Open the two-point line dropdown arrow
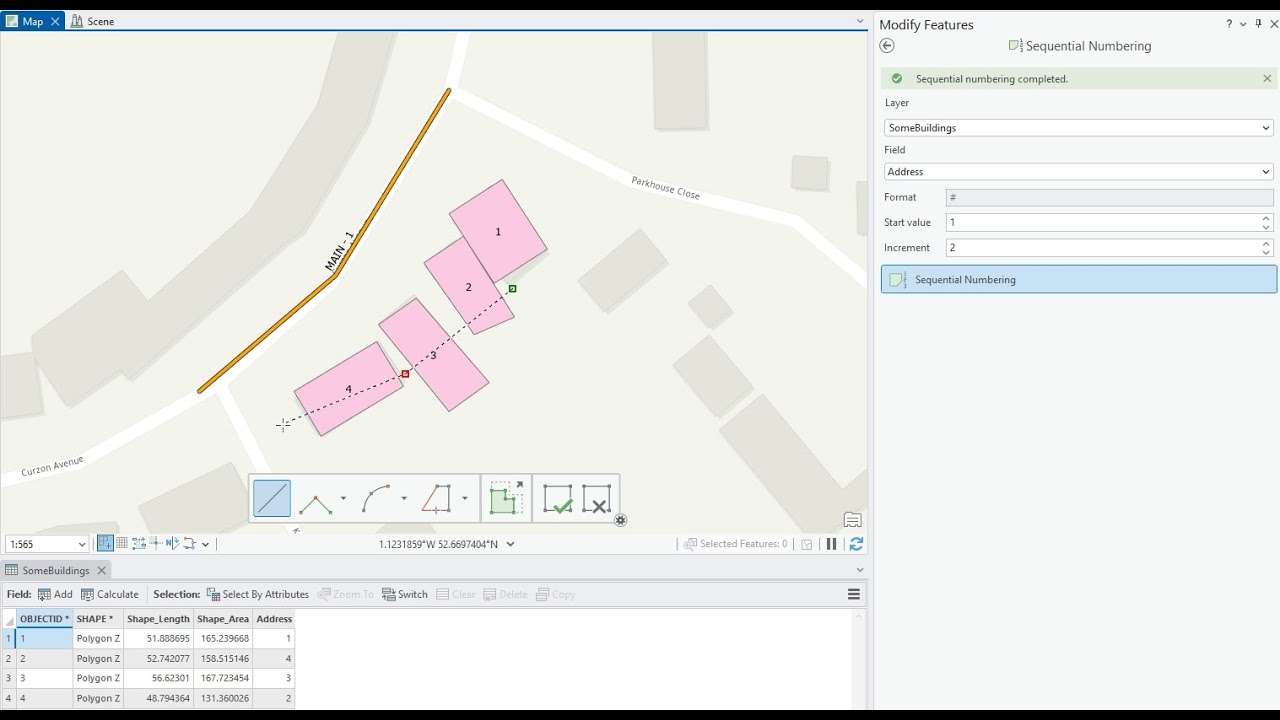 343,498
